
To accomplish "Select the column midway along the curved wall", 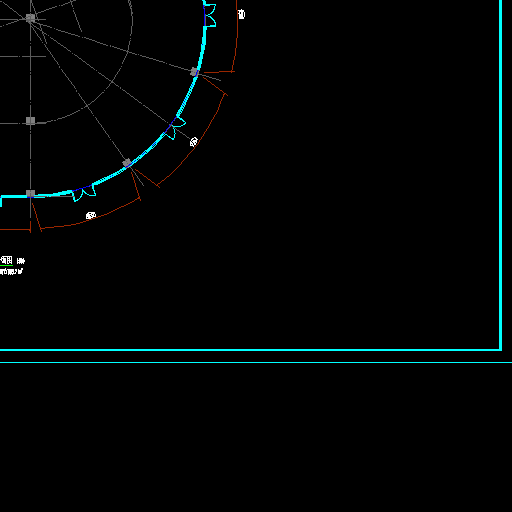I will click(x=127, y=163).
